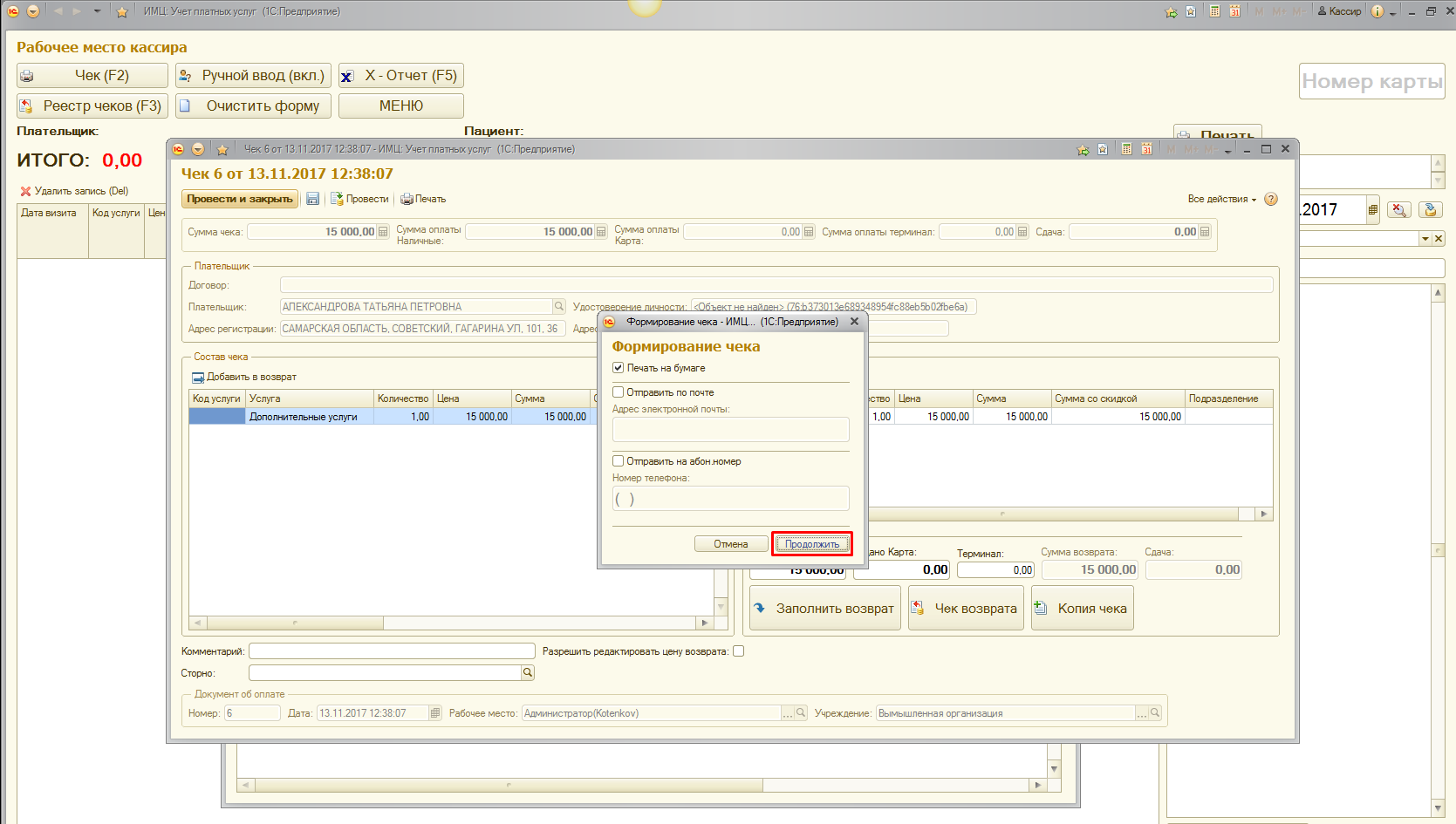Click Провести command in check toolbar

tap(359, 199)
